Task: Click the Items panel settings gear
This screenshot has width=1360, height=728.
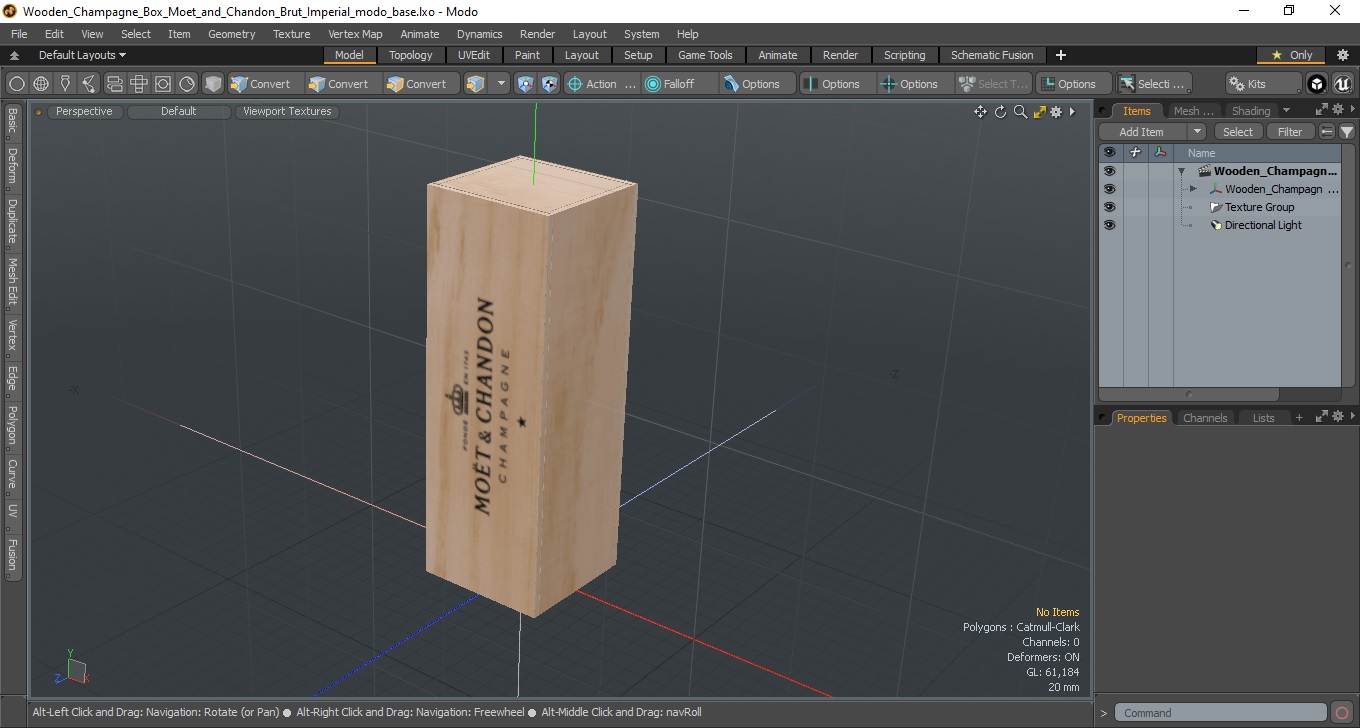Action: pyautogui.click(x=1337, y=110)
